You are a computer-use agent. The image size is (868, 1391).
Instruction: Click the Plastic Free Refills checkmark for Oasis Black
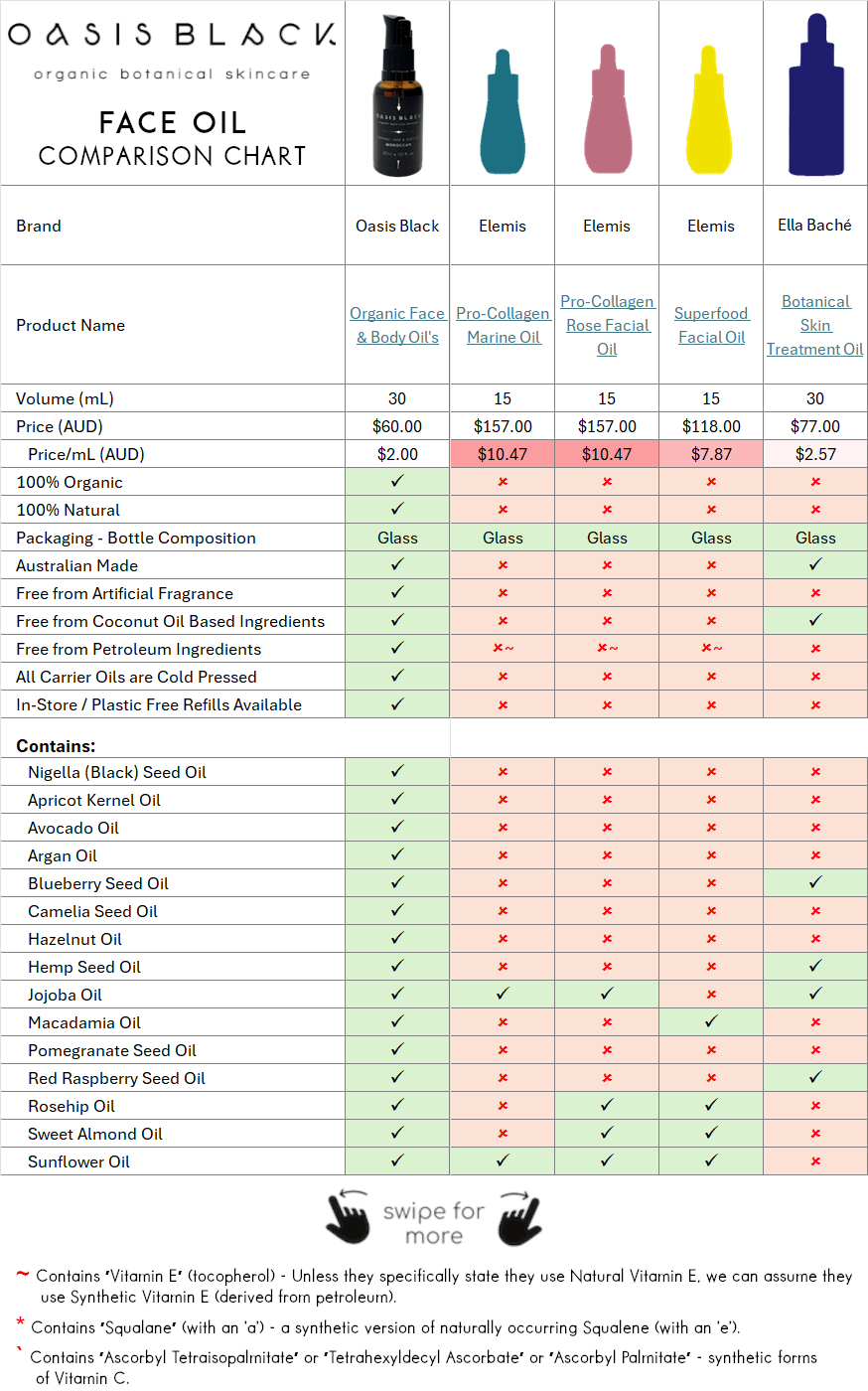tap(397, 703)
